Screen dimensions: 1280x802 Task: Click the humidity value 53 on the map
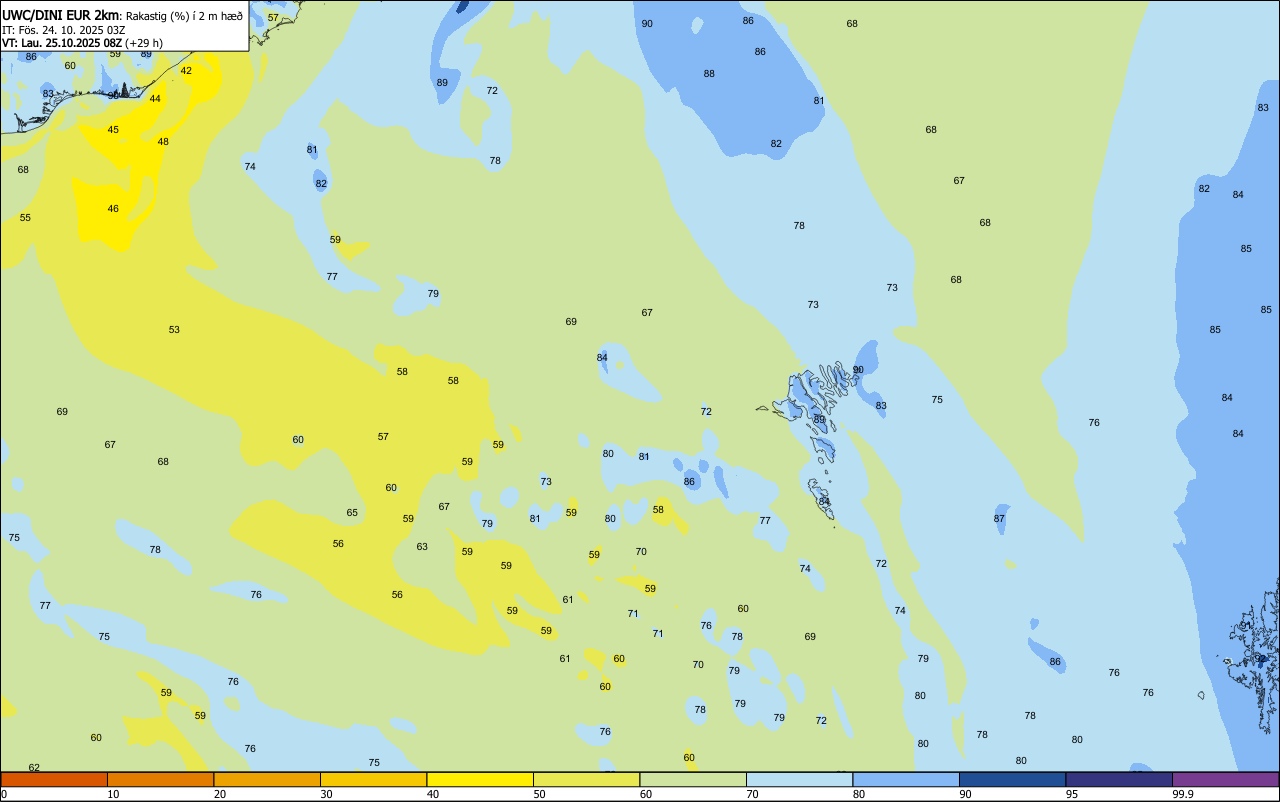[174, 329]
